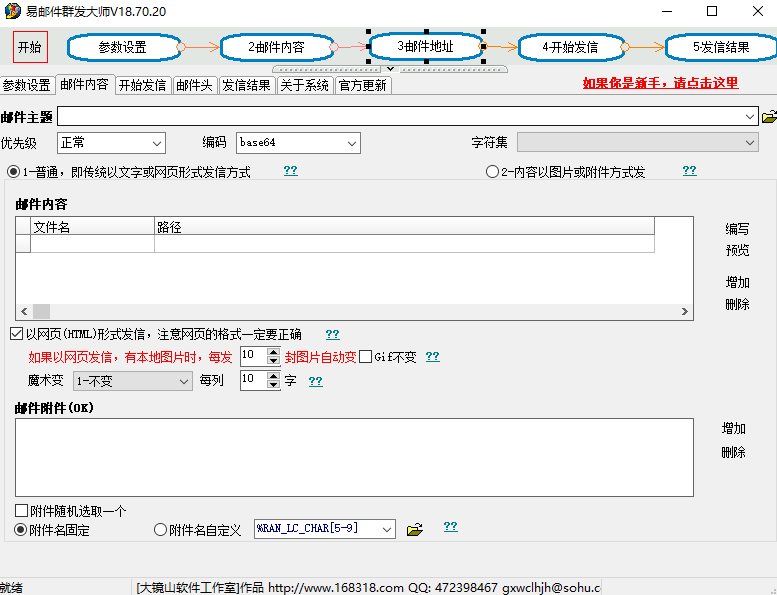777x595 pixels.
Task: Click the 如果你是新手，请点击这里 link
Action: pos(660,83)
